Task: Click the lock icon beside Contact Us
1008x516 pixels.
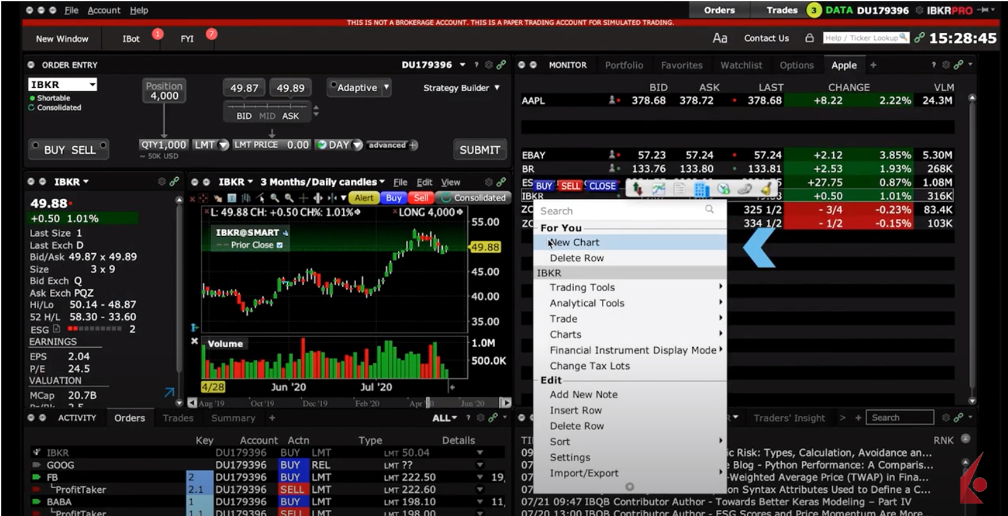Action: click(809, 38)
